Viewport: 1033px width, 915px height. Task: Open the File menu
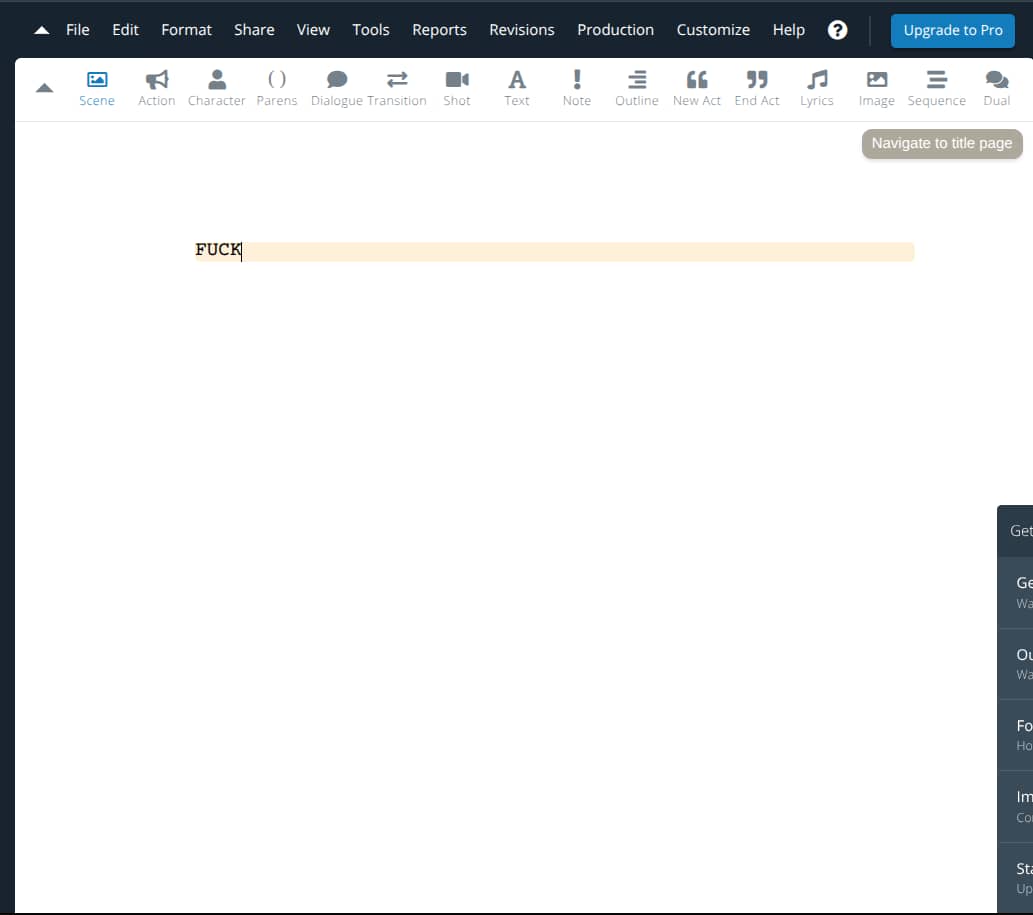point(78,30)
